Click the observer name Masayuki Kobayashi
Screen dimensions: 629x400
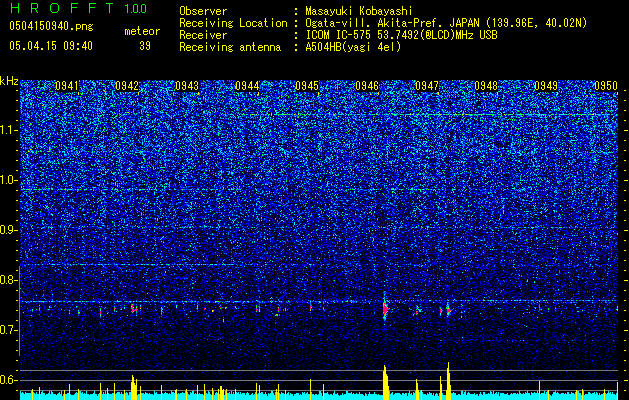tap(359, 11)
